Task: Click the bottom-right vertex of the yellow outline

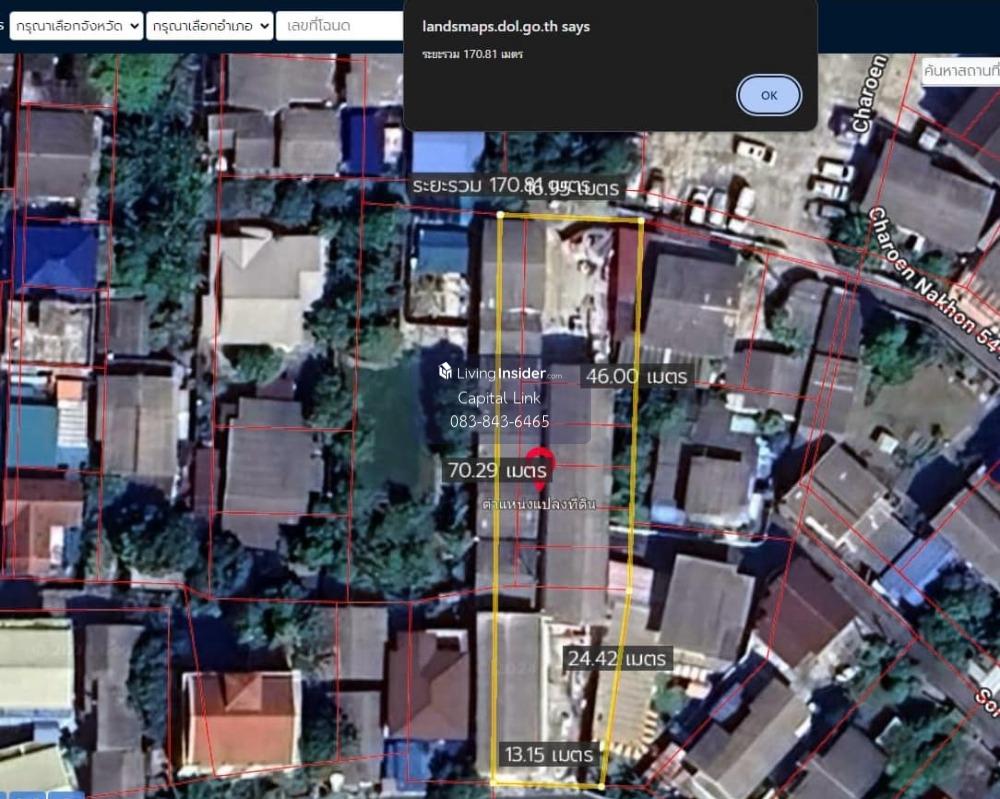Action: 600,786
